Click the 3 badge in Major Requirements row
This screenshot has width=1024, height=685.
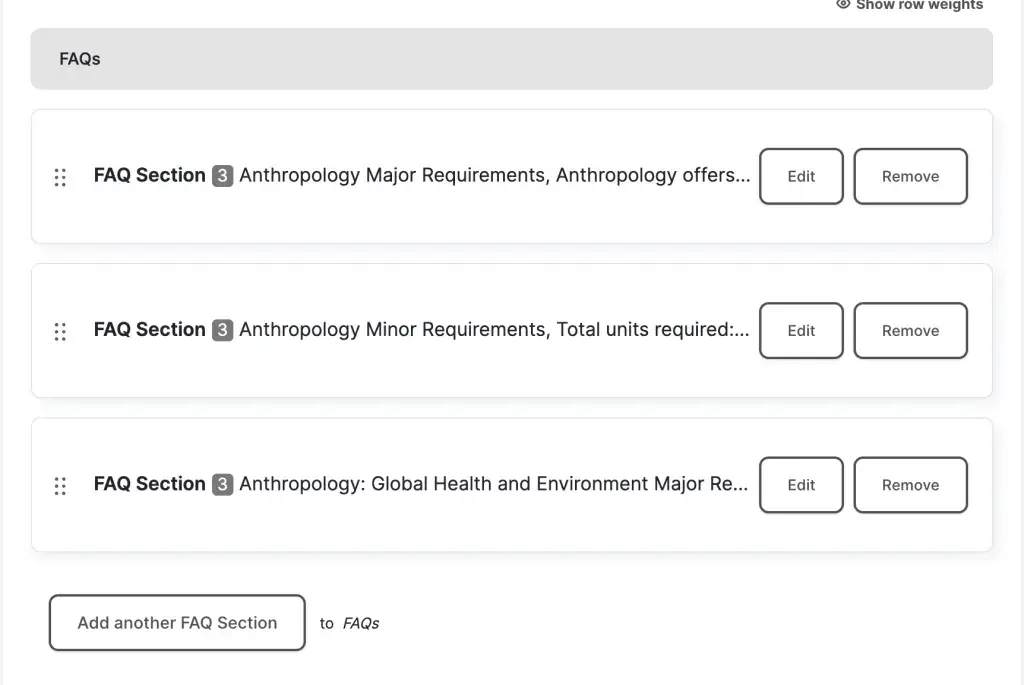222,176
